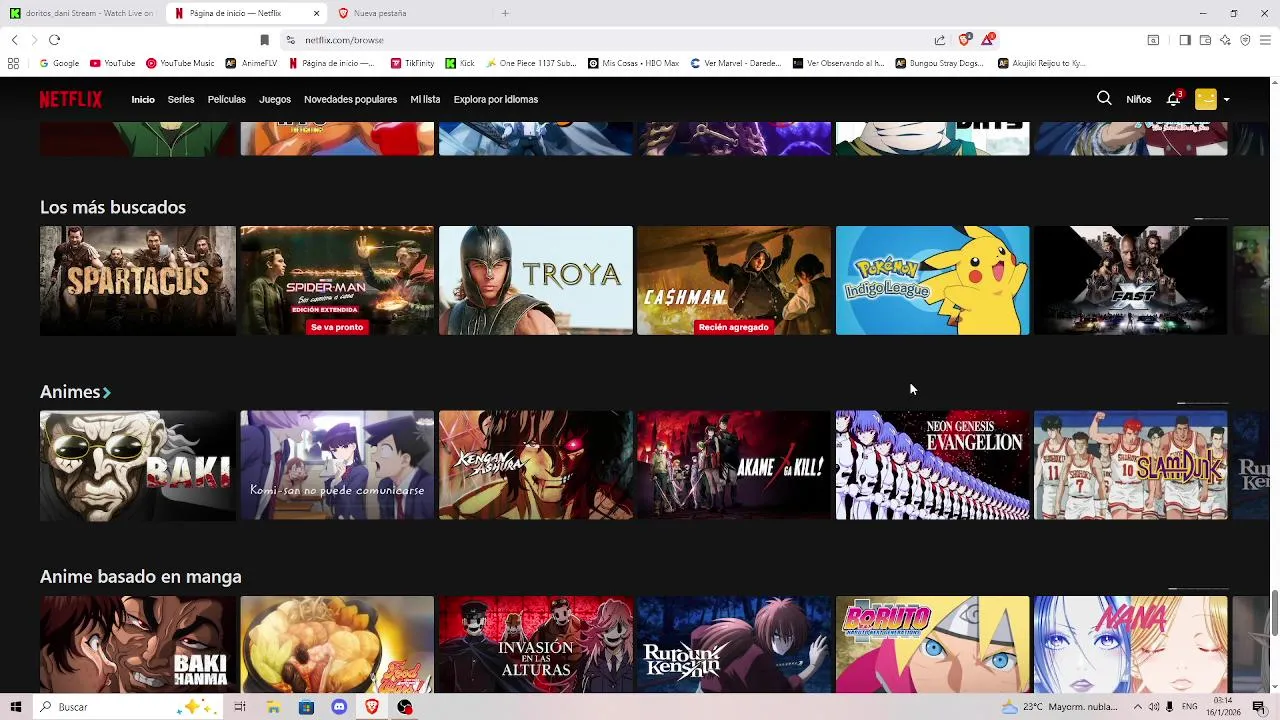
Task: Open YouTube bookmark
Action: [113, 63]
